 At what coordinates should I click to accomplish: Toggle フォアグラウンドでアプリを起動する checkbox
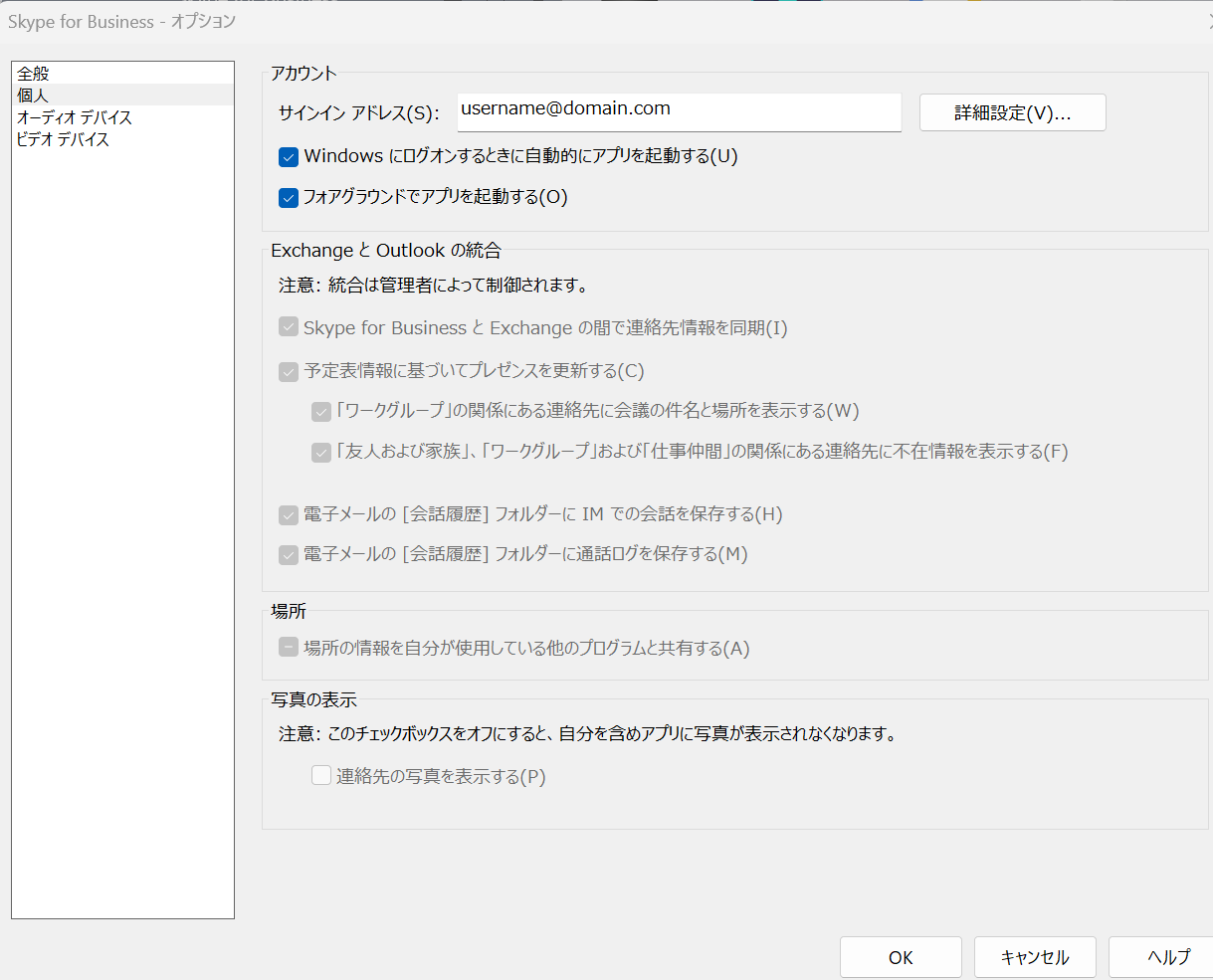tap(289, 198)
